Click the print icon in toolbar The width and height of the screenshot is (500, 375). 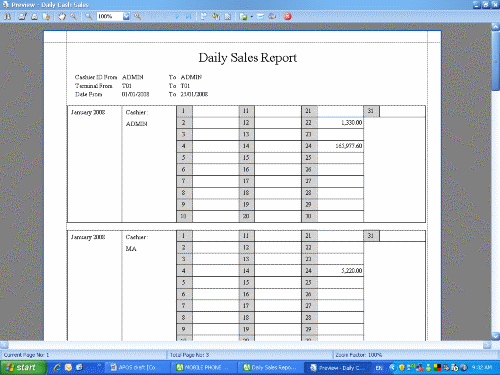point(34,16)
